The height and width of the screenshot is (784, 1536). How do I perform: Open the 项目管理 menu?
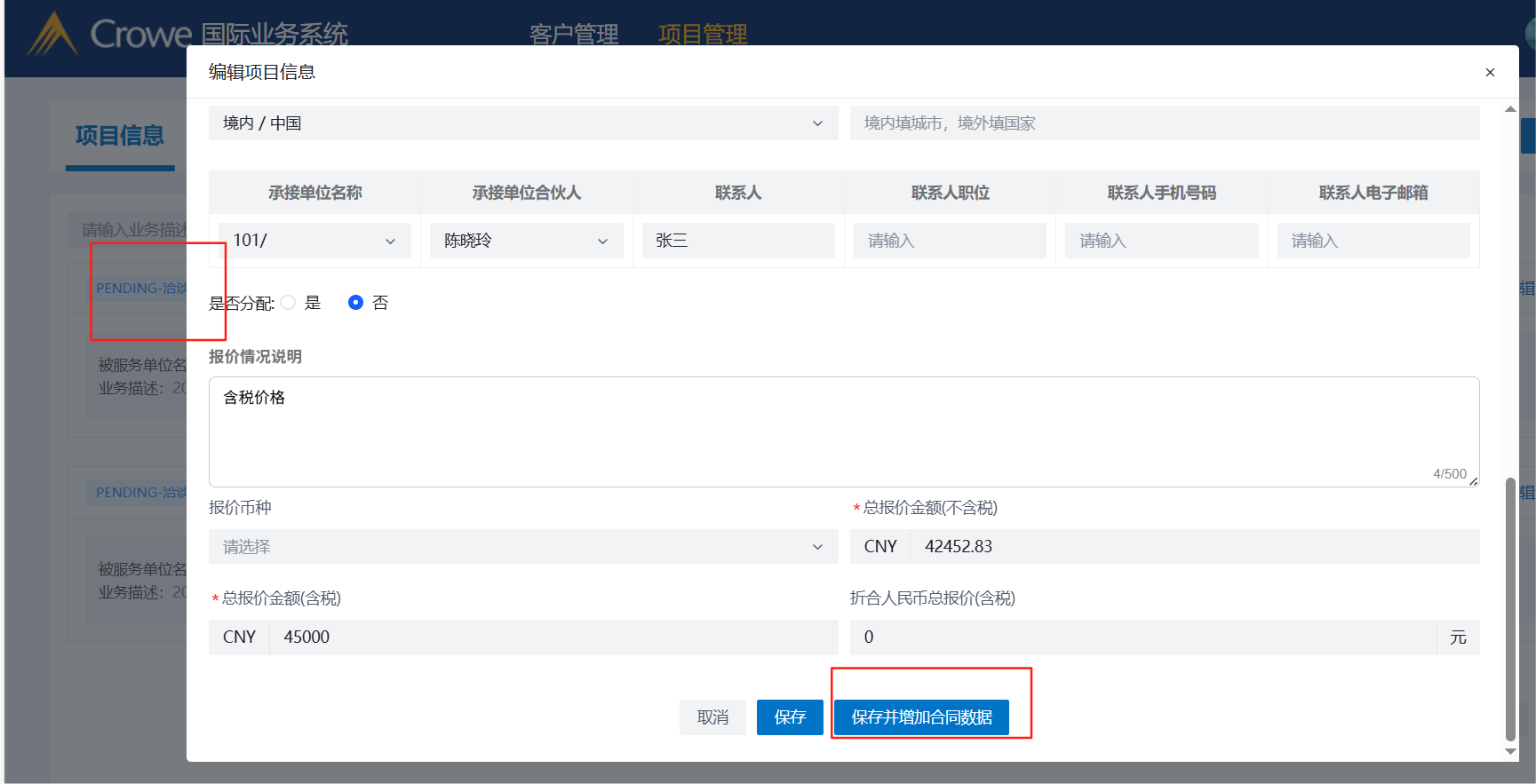[703, 35]
